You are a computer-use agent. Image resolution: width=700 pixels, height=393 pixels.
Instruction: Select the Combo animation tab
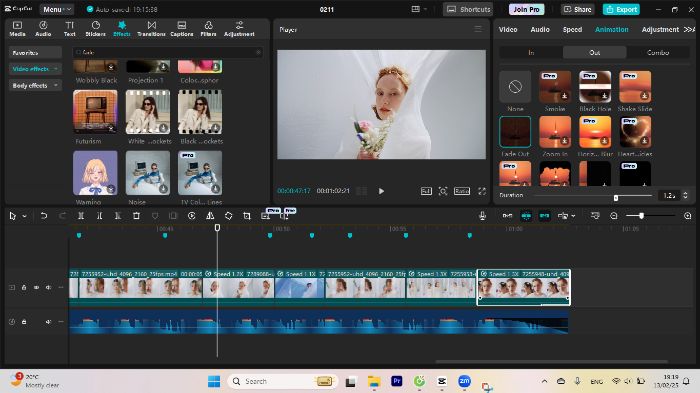(x=658, y=53)
